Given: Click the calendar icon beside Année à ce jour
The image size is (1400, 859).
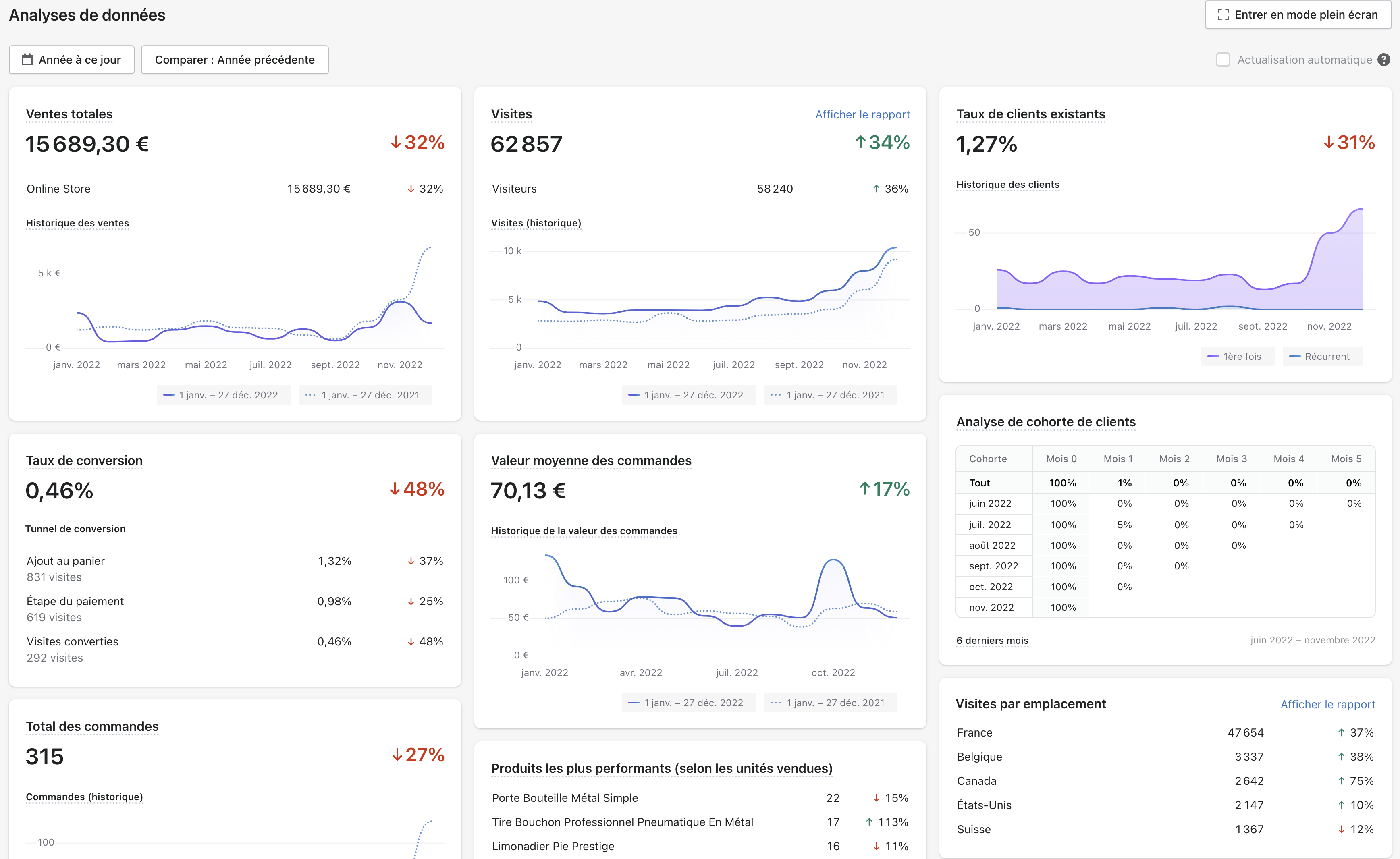Looking at the screenshot, I should [27, 60].
